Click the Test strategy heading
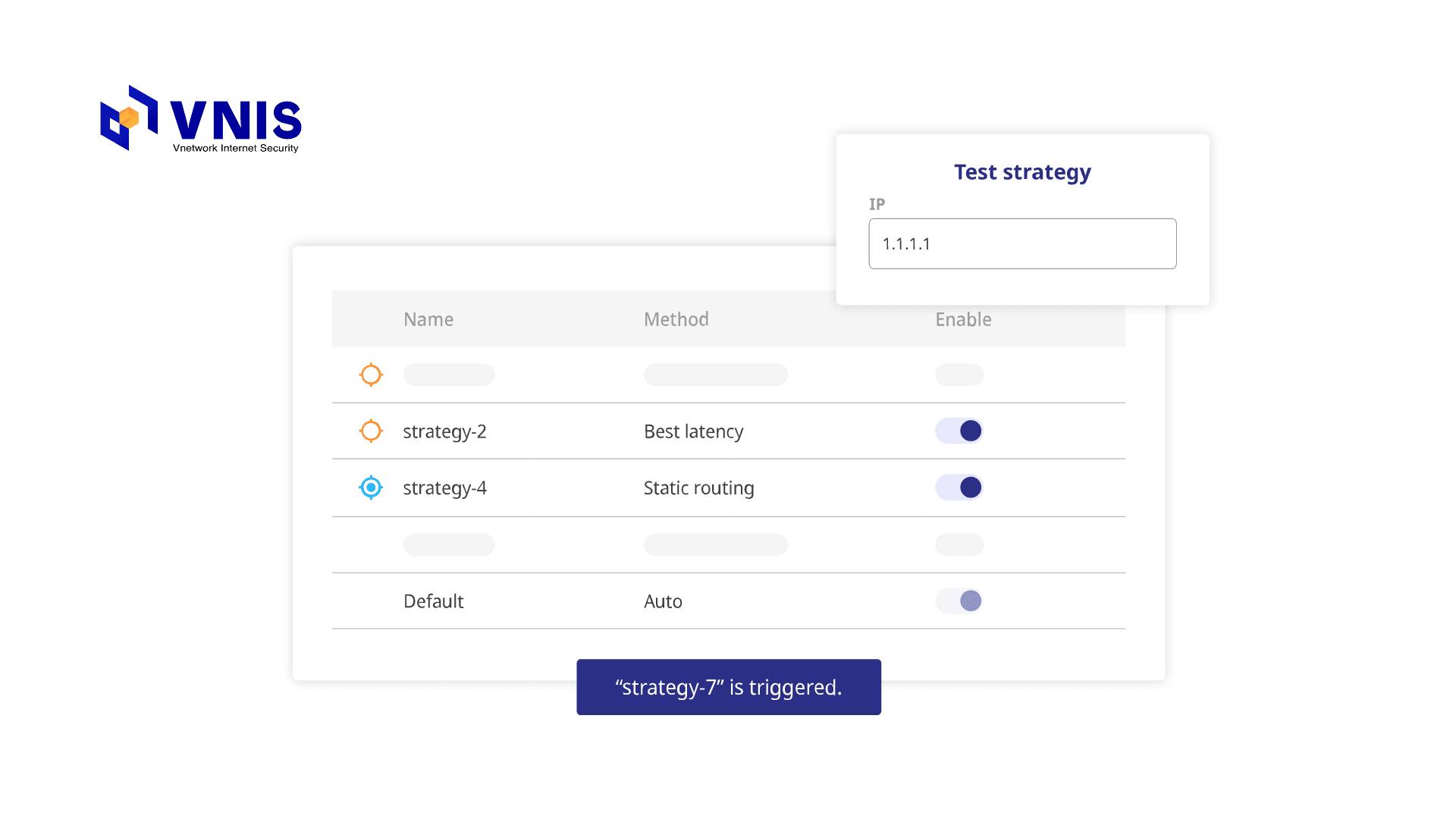The image size is (1456, 819). point(1022,172)
